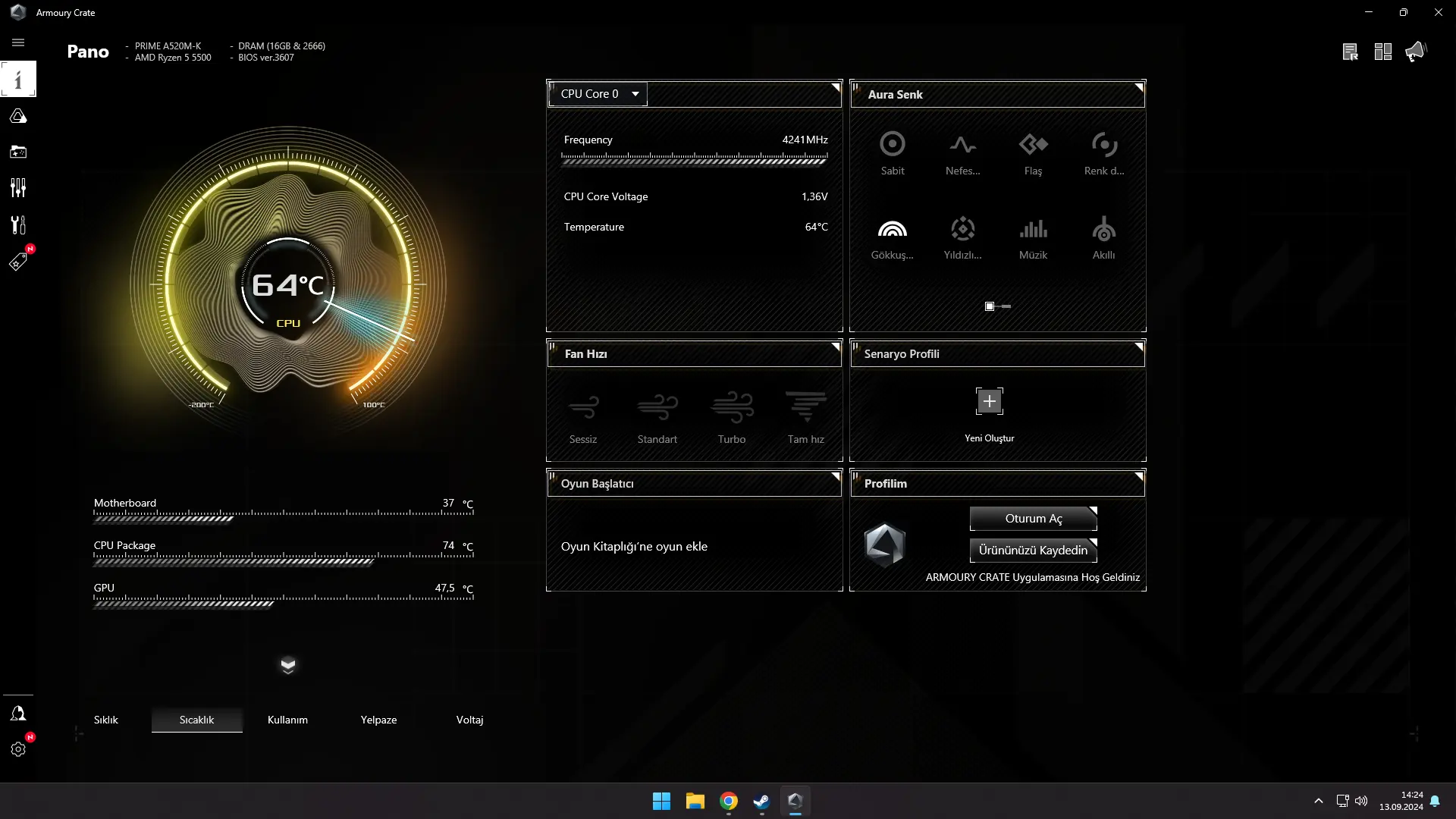Click the Armoury Crate profile avatar
This screenshot has height=819, width=1456.
coord(885,545)
